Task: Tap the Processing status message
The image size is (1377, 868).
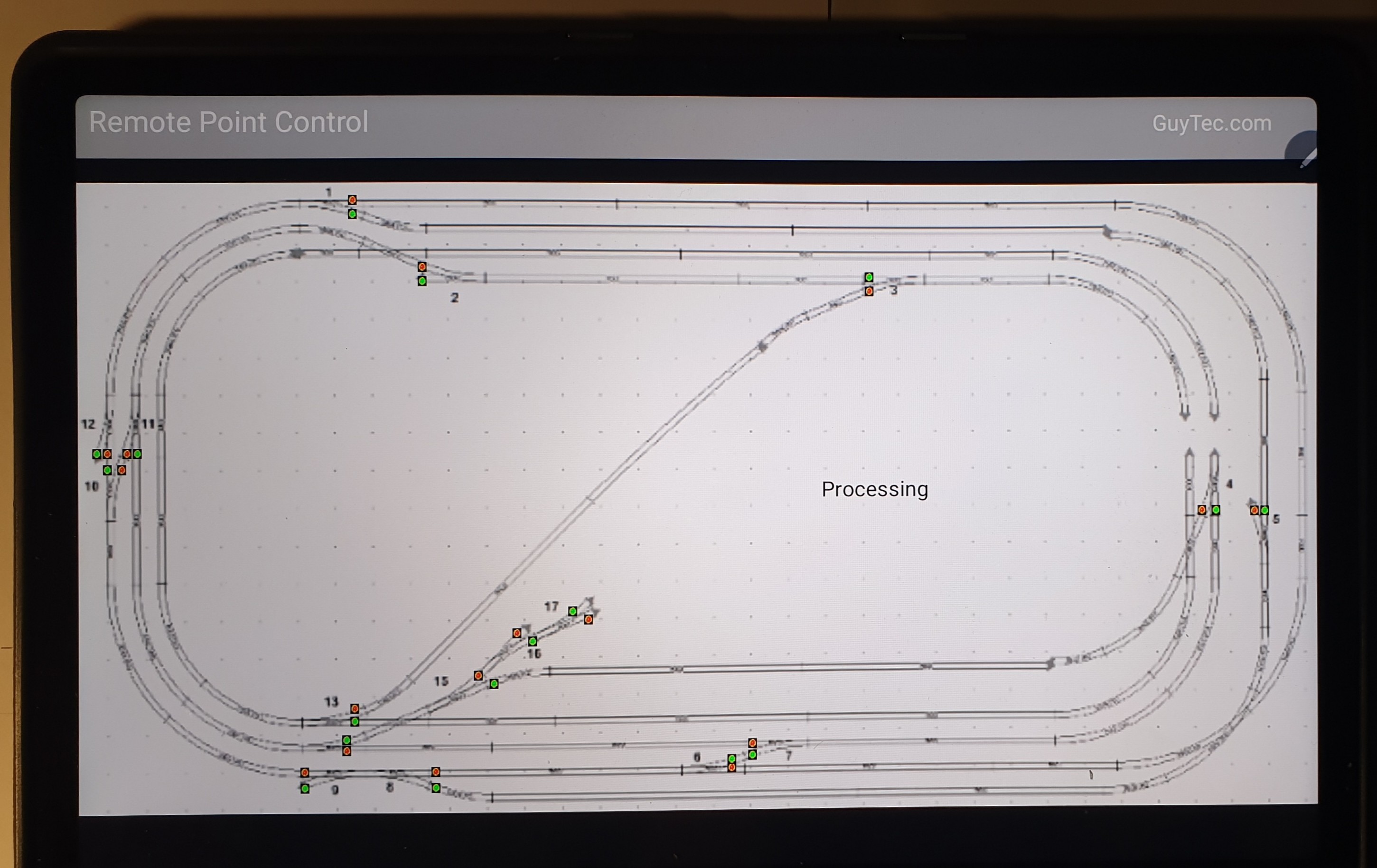Action: (875, 489)
